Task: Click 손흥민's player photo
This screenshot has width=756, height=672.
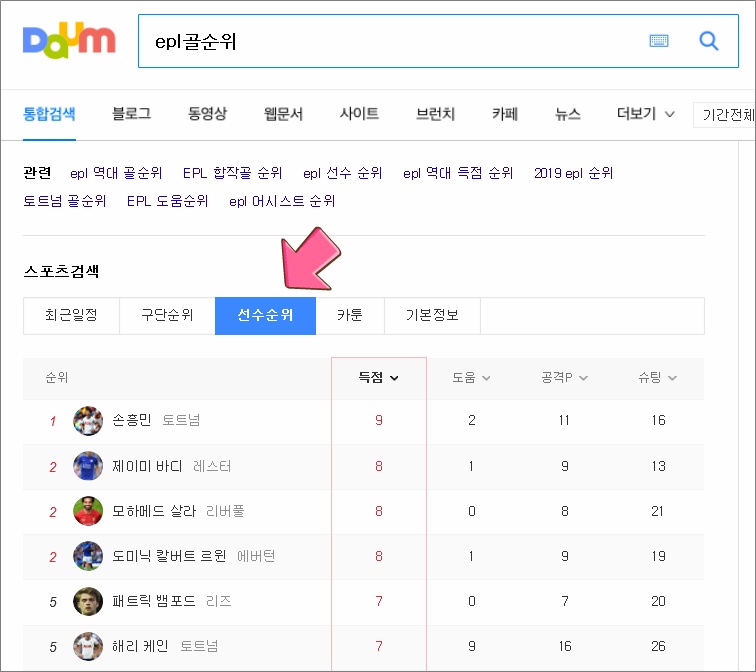Action: (88, 421)
